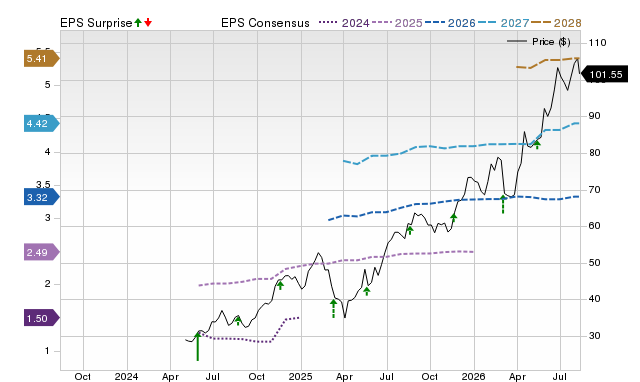Toggle the Price ($) legend entry
This screenshot has height=382, width=640.
pyautogui.click(x=539, y=42)
